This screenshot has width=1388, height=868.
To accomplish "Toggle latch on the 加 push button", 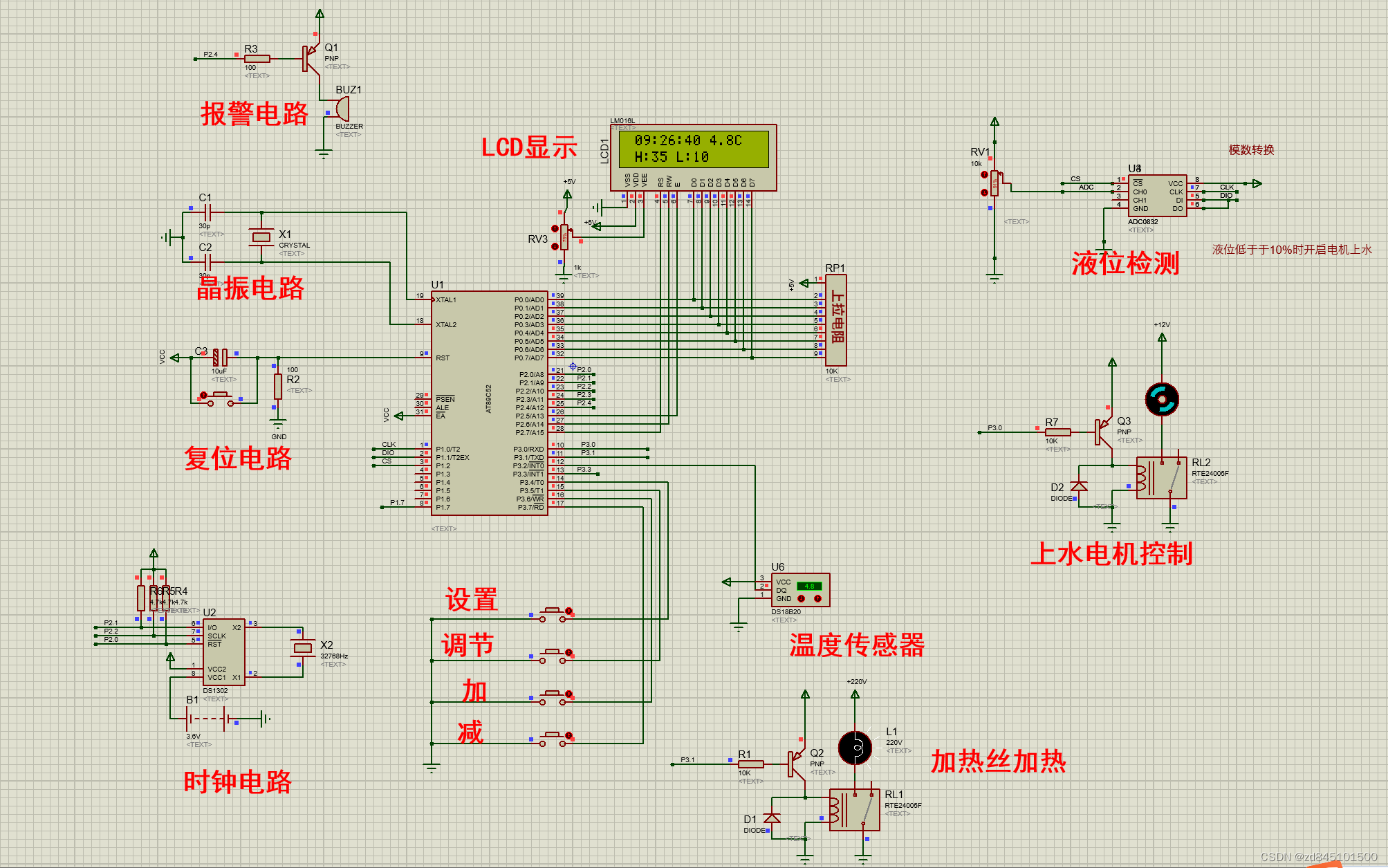I will coord(568,694).
